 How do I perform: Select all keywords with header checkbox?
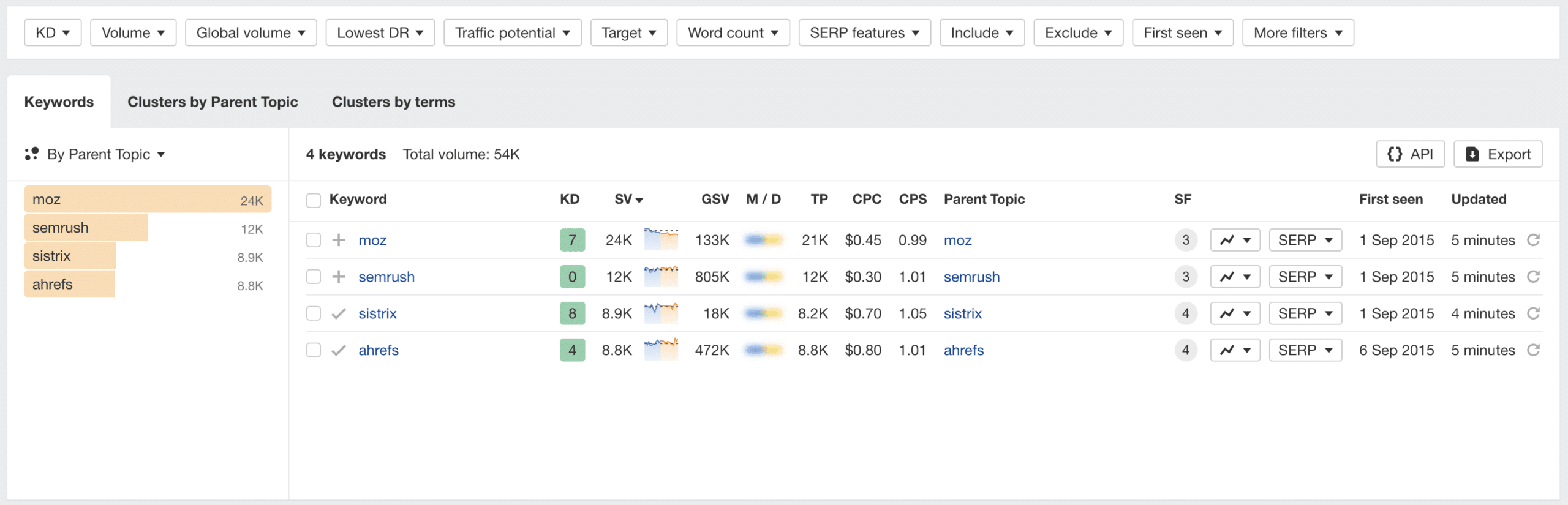tap(314, 200)
